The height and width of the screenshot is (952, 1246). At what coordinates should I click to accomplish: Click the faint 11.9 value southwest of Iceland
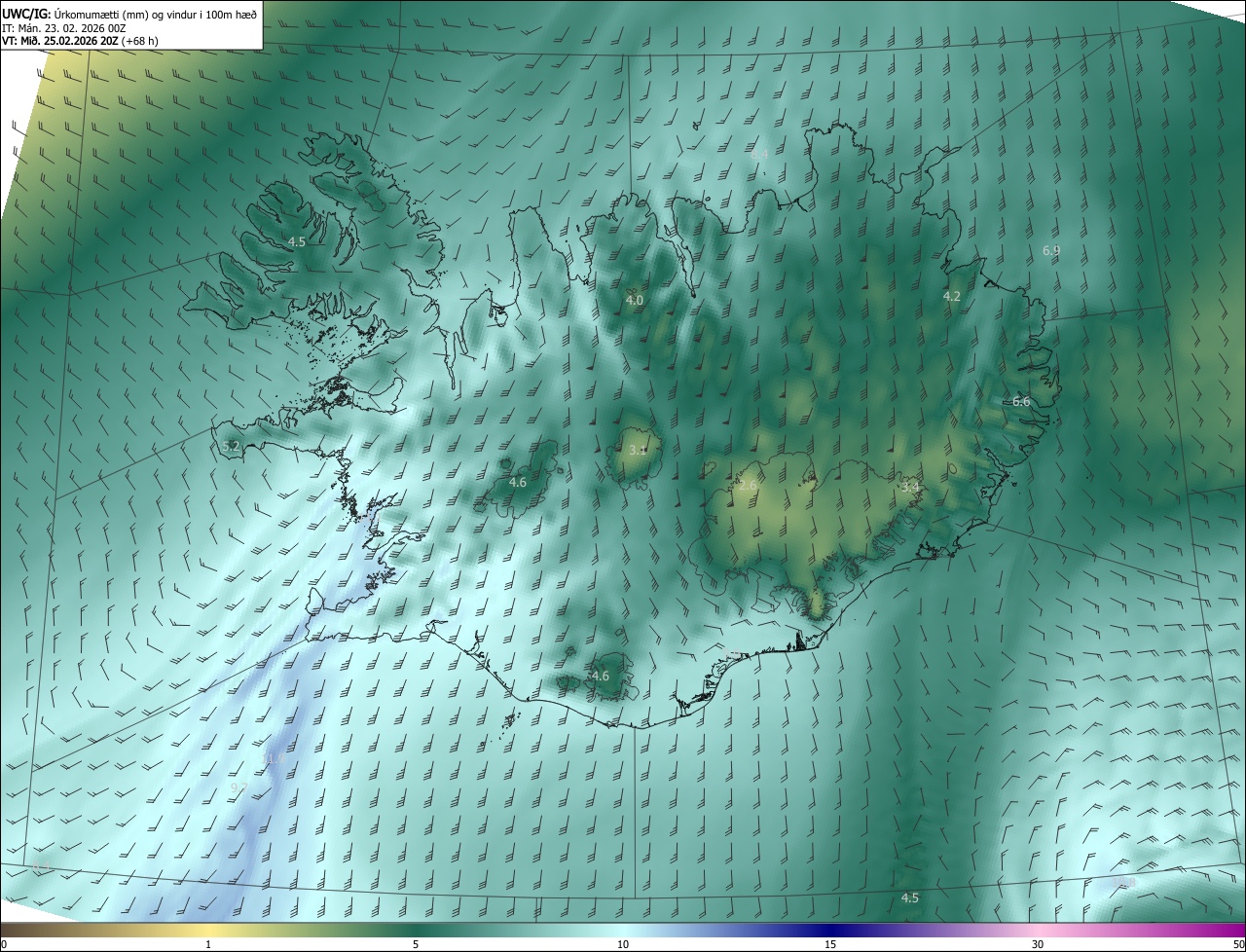tap(274, 758)
